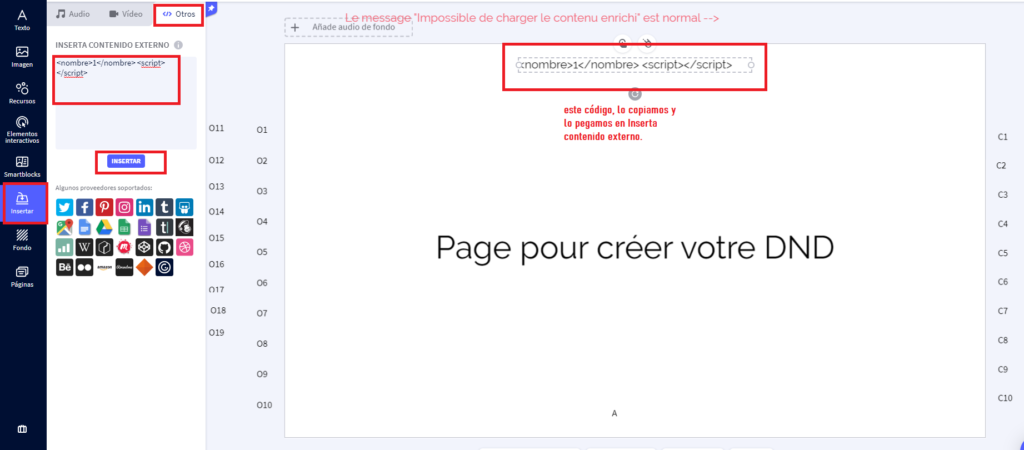Switch to the Audio tab
Image resolution: width=1024 pixels, height=450 pixels.
coord(75,15)
